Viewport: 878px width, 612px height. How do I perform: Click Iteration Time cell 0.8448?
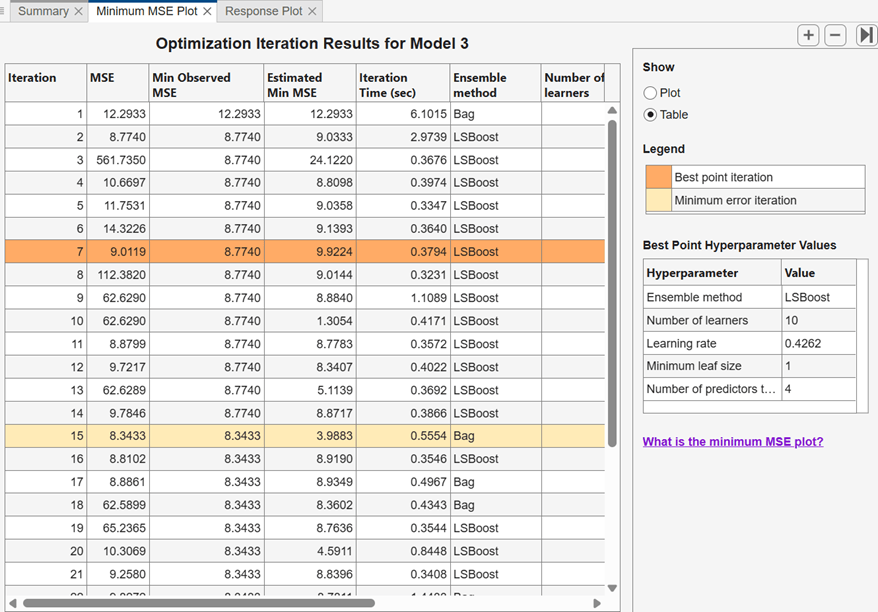pyautogui.click(x=403, y=551)
